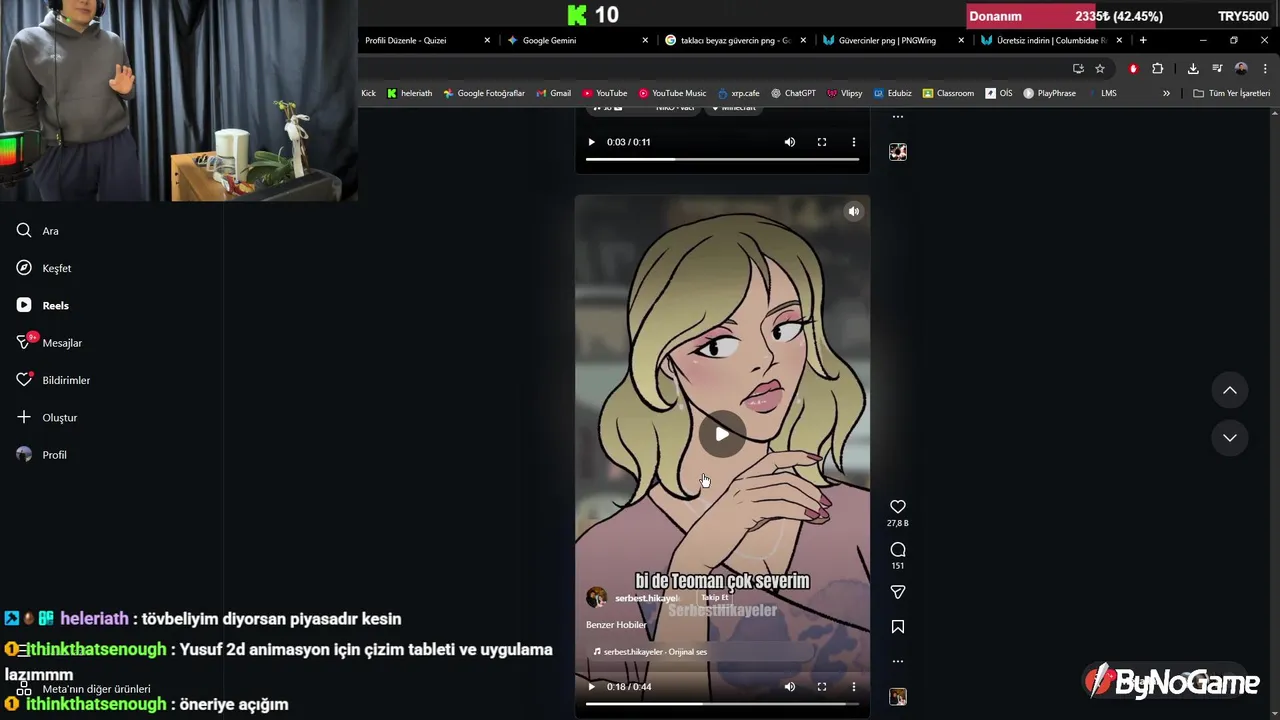Bookmark this page with star icon

pyautogui.click(x=1100, y=68)
